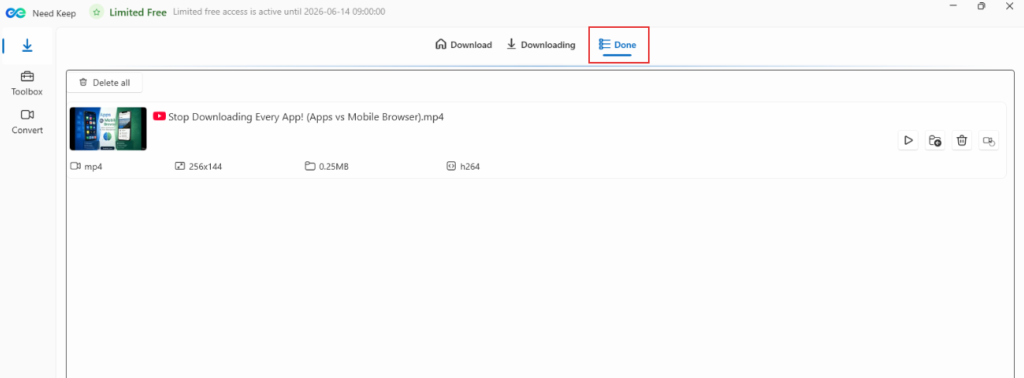The image size is (1024, 378).
Task: Delete the Stop Downloading Every App video
Action: [x=962, y=140]
